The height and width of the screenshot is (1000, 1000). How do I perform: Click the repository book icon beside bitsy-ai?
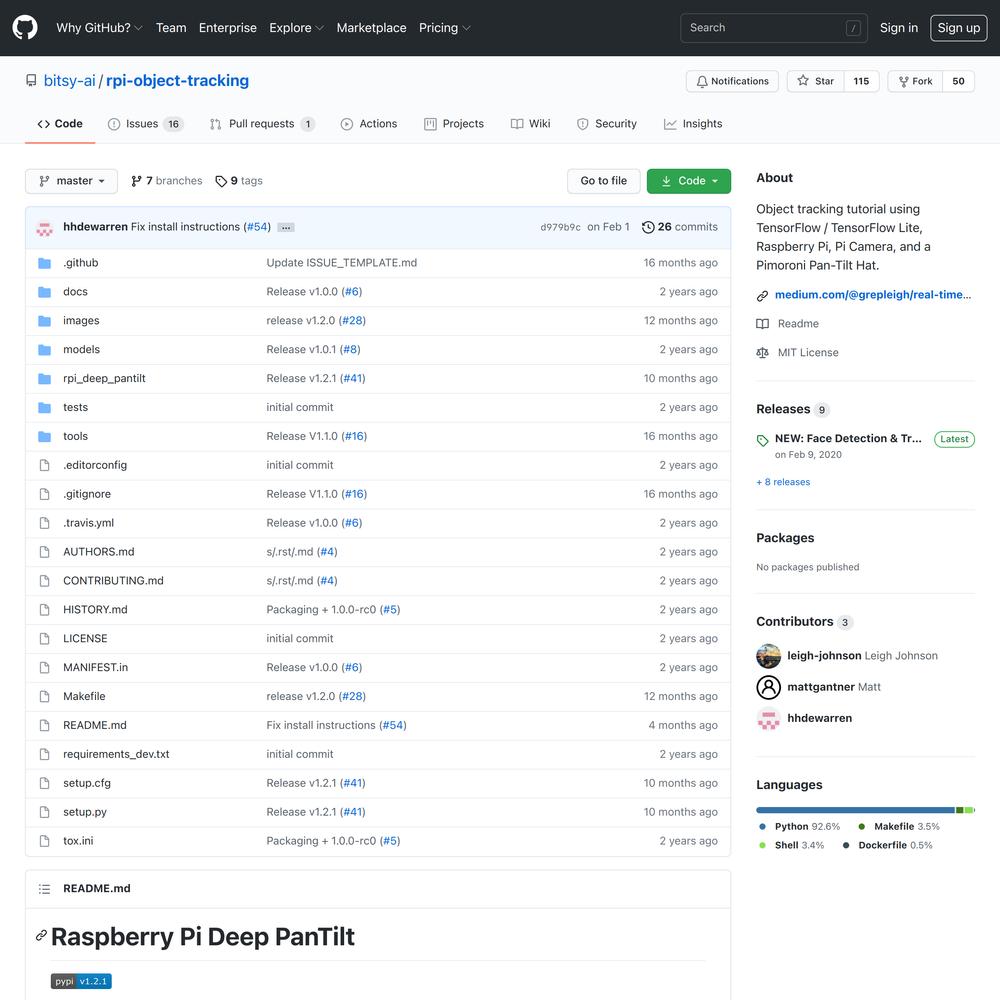31,80
